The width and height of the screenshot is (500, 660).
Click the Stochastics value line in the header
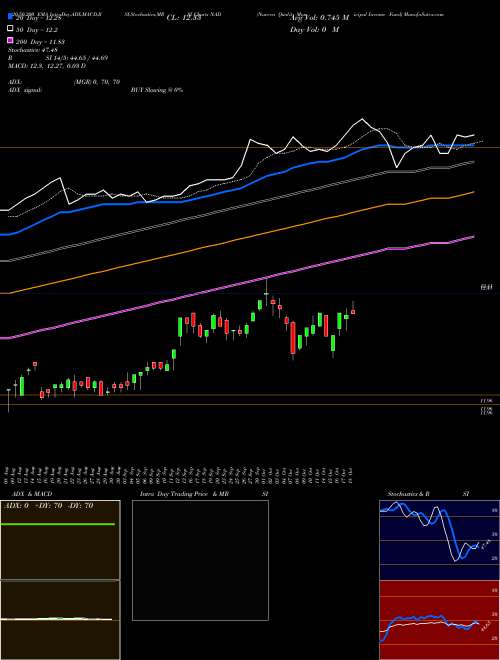tap(33, 50)
